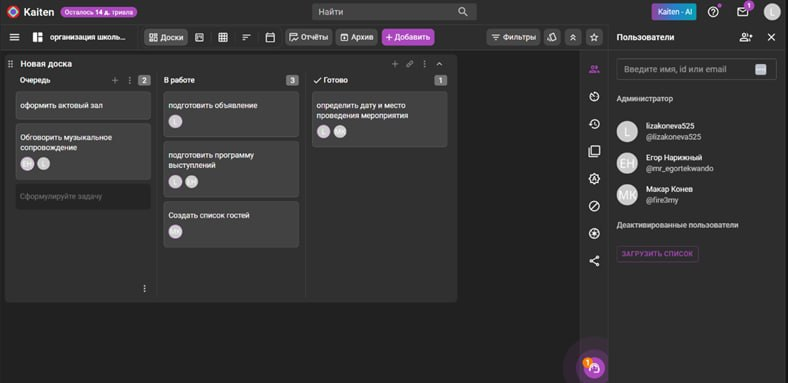
Task: Click the notifications bell icon beside Фильтры
Action: (552, 37)
